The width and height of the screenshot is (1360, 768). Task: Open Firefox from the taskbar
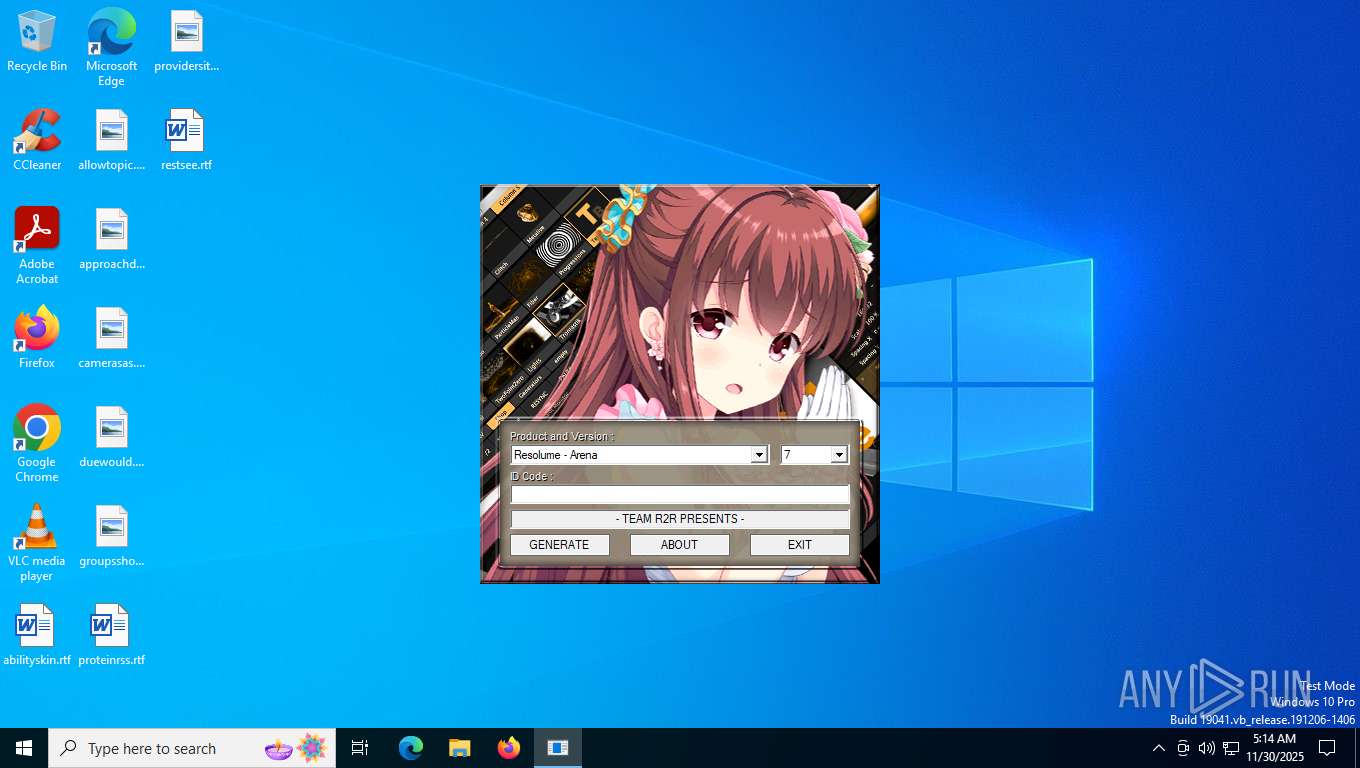(x=509, y=748)
